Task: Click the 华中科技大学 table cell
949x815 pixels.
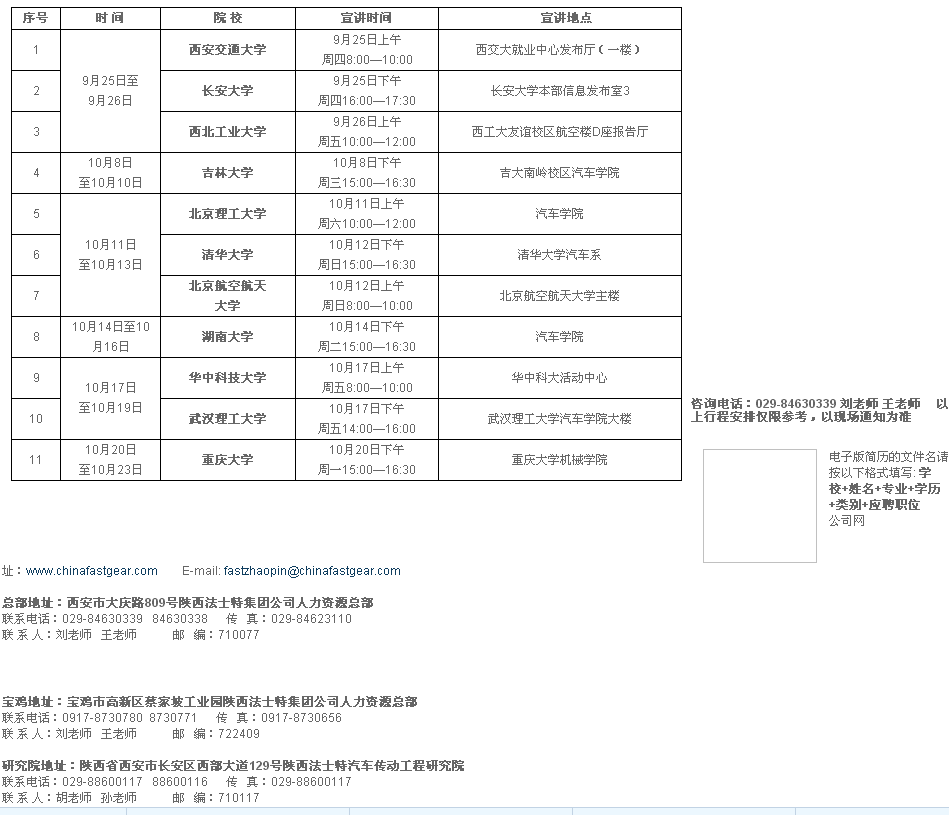Action: pyautogui.click(x=227, y=377)
